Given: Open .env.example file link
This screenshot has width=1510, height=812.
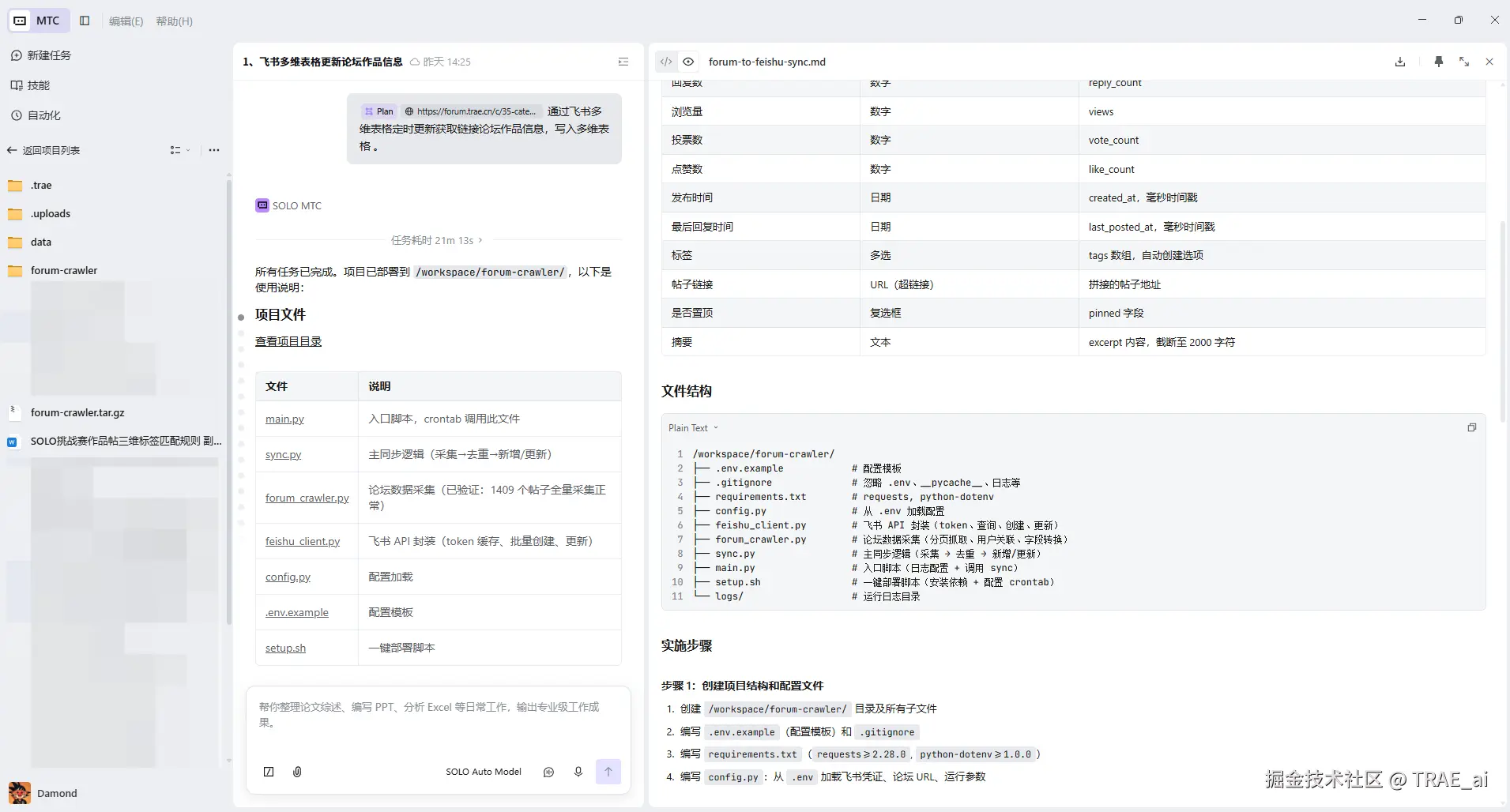Looking at the screenshot, I should (x=296, y=612).
